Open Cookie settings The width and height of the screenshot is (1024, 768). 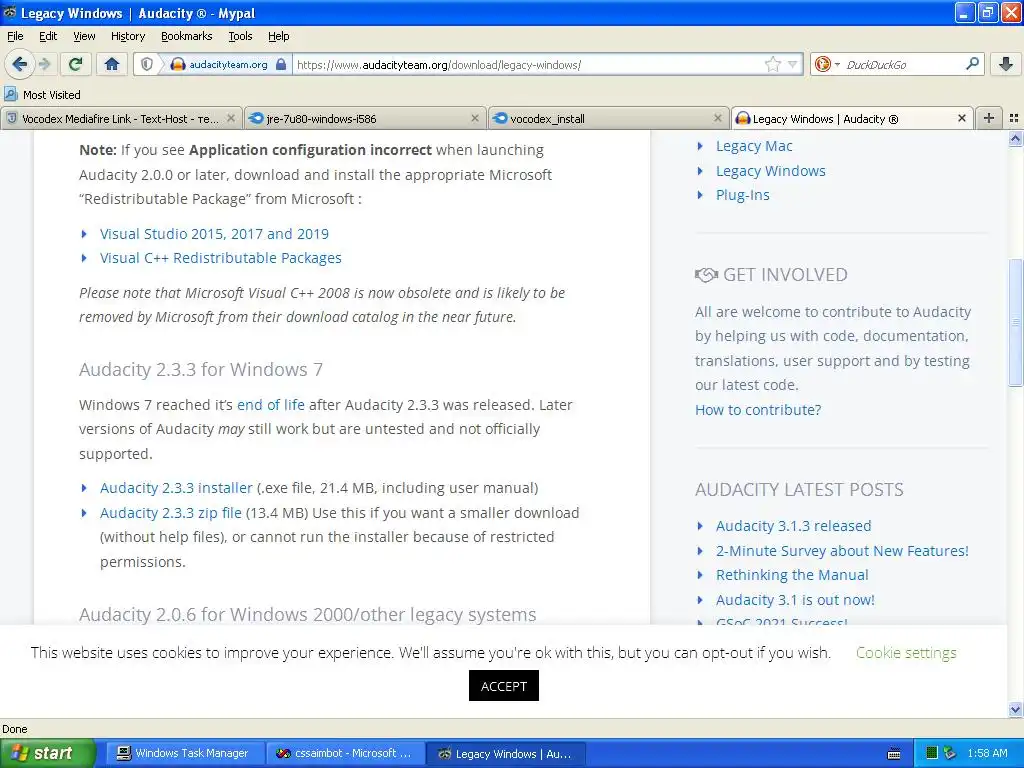pos(906,652)
